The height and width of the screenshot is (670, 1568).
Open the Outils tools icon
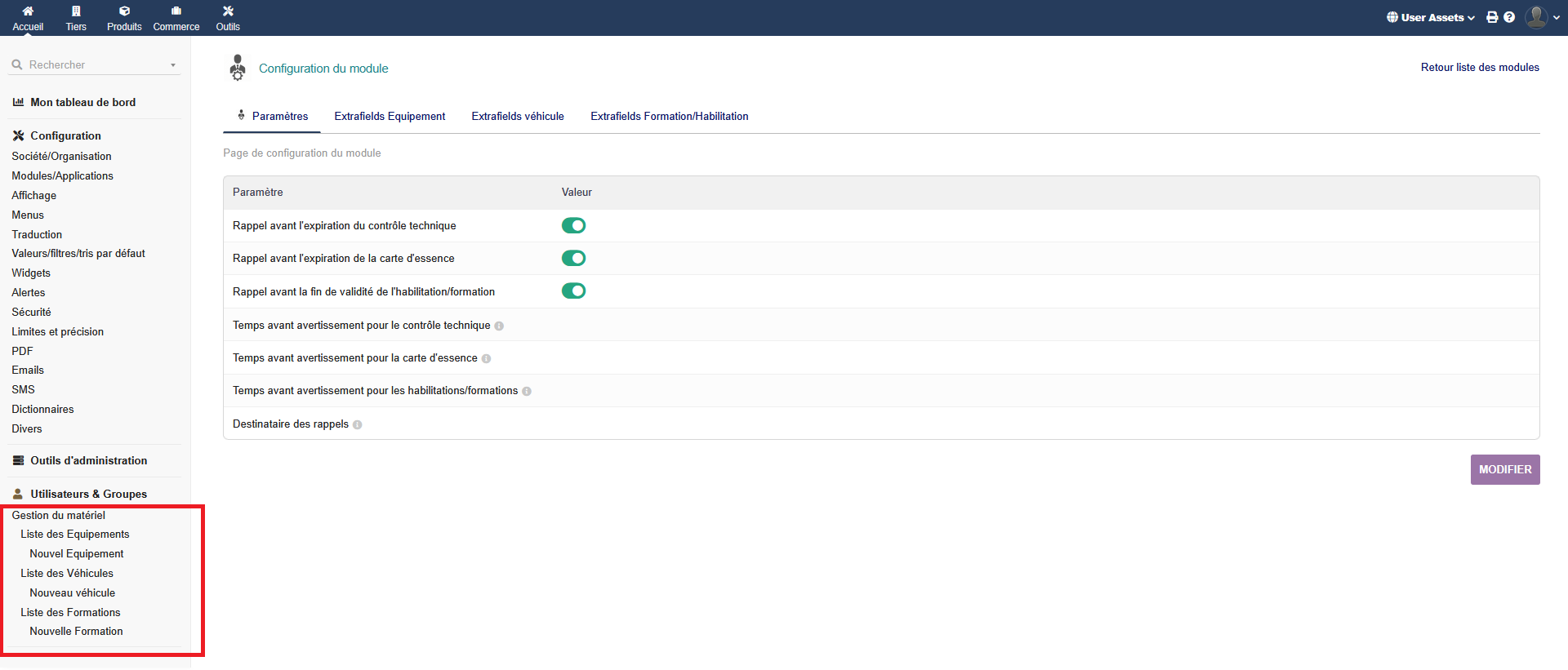pyautogui.click(x=228, y=11)
